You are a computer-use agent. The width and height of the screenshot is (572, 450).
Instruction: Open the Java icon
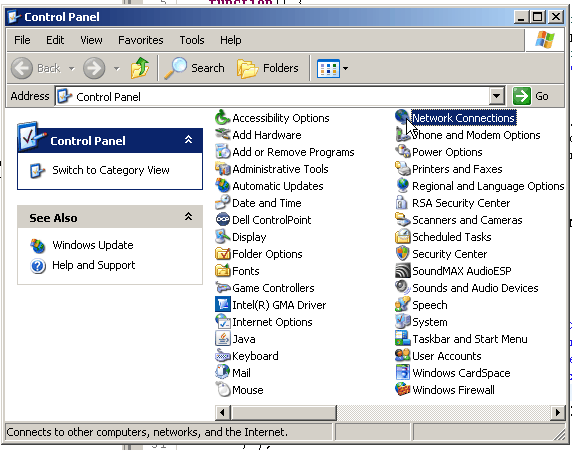point(222,339)
